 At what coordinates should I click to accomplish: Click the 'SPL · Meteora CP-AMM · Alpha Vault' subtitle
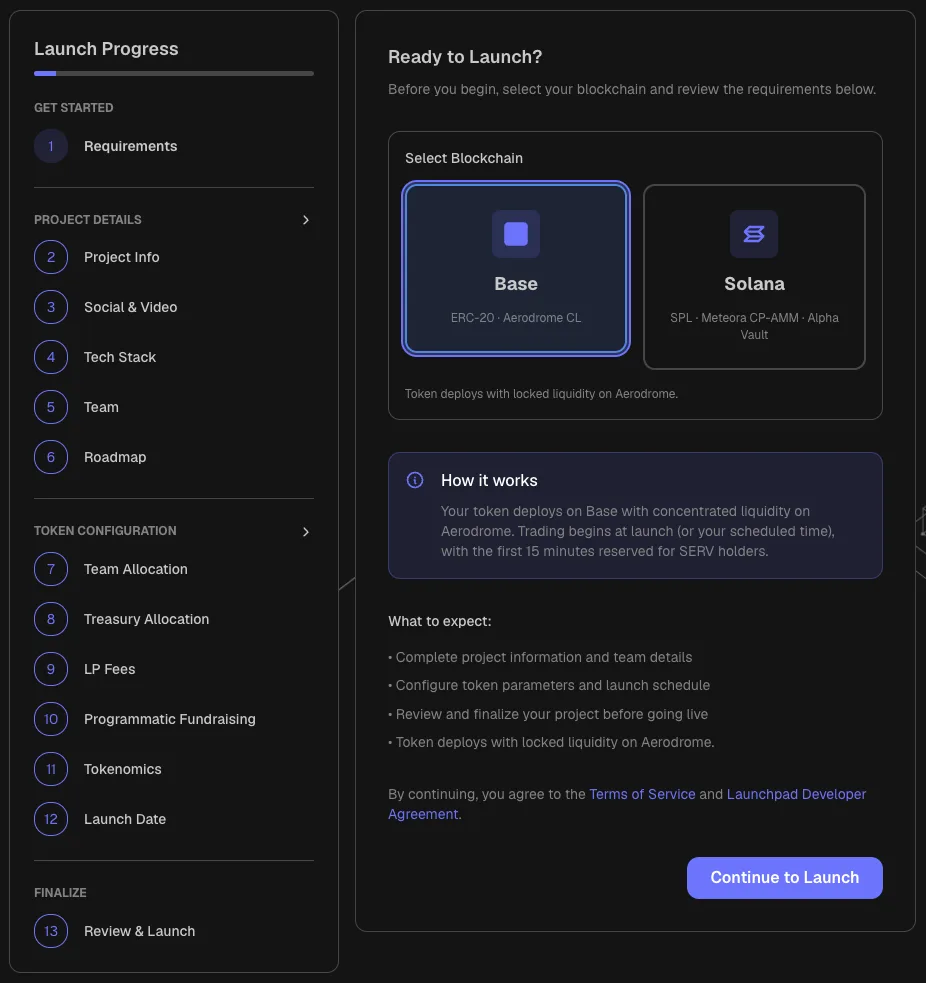[754, 326]
